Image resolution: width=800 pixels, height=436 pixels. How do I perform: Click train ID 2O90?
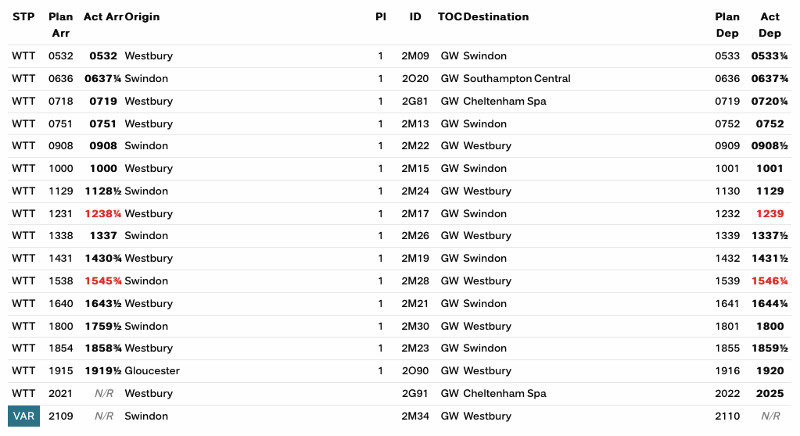pos(415,371)
